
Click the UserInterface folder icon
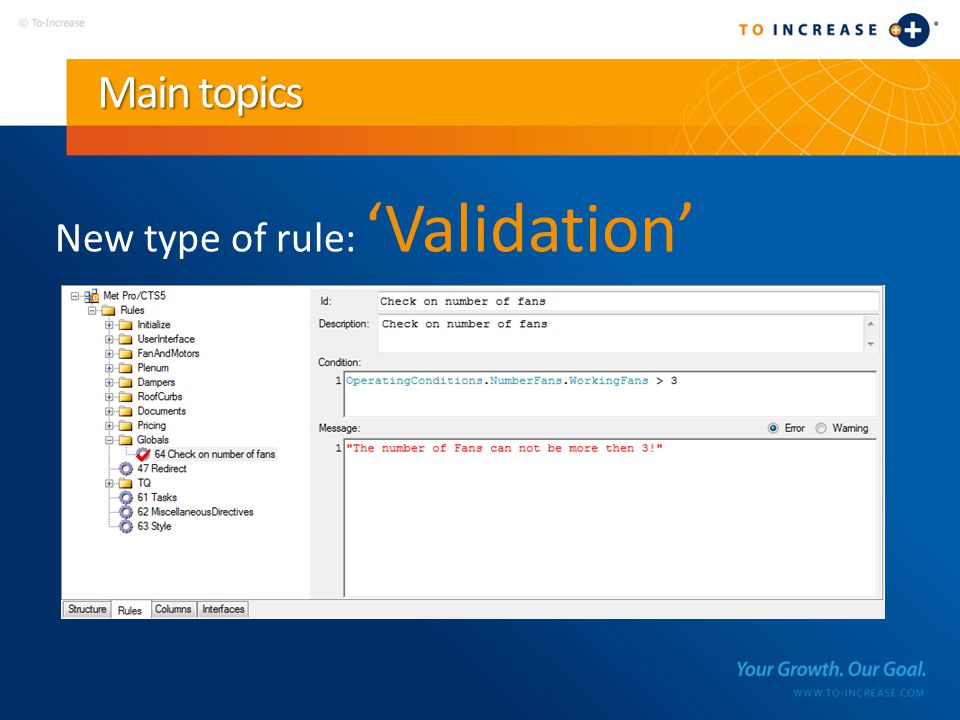tap(126, 339)
